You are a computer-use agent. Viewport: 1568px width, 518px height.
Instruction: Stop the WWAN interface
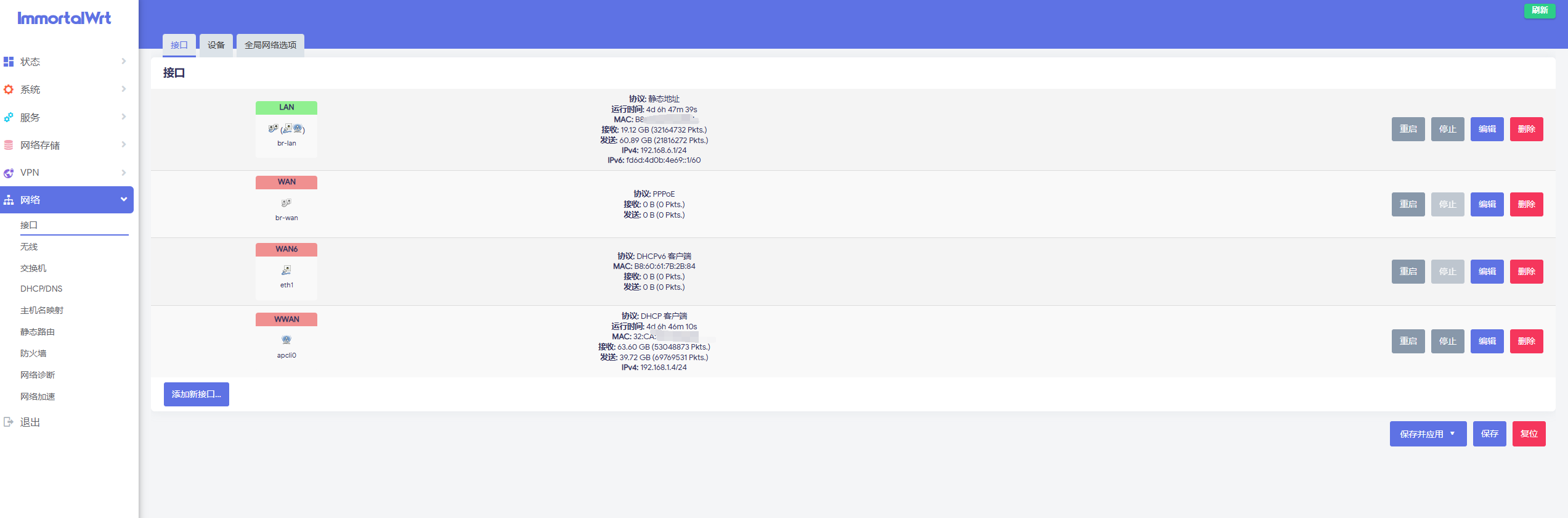[x=1447, y=341]
